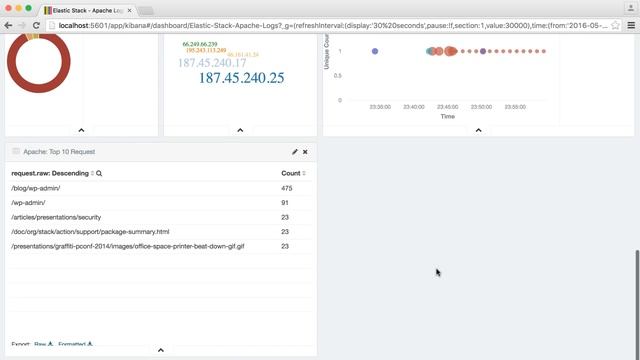640x360 pixels.
Task: Select the green 66.249.66.239 tag
Action: pyautogui.click(x=200, y=44)
